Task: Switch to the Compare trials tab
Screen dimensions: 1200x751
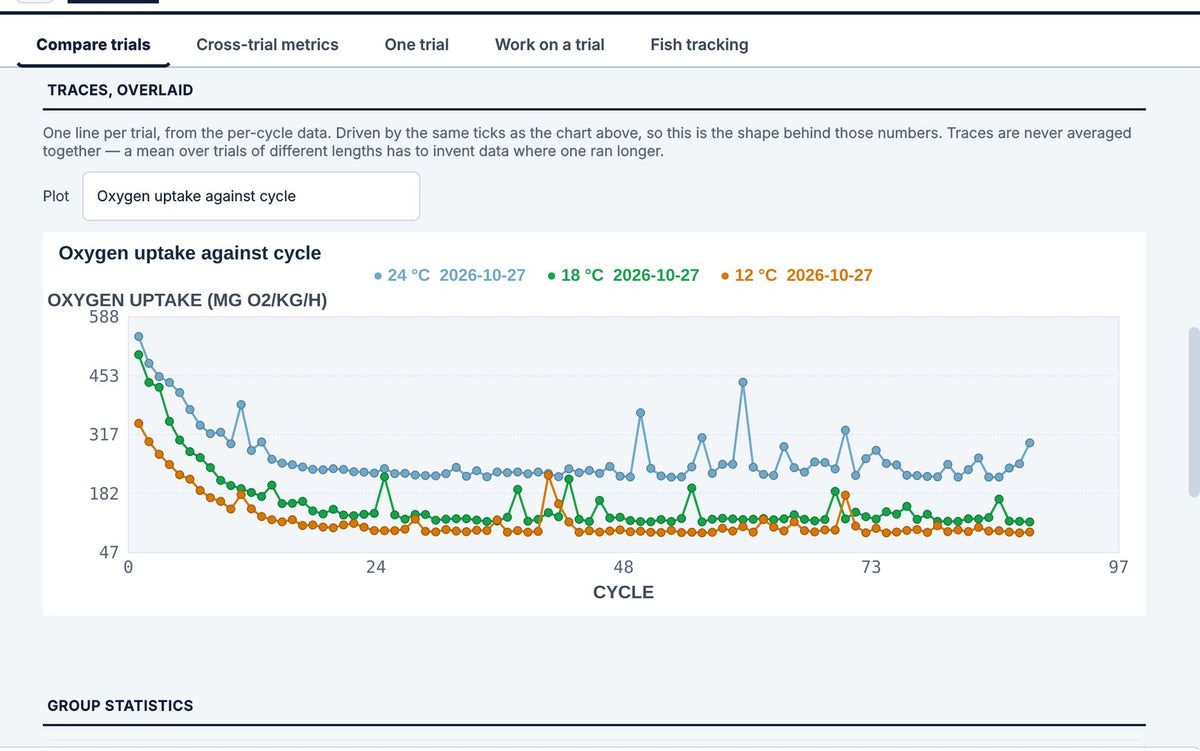Action: pyautogui.click(x=93, y=44)
